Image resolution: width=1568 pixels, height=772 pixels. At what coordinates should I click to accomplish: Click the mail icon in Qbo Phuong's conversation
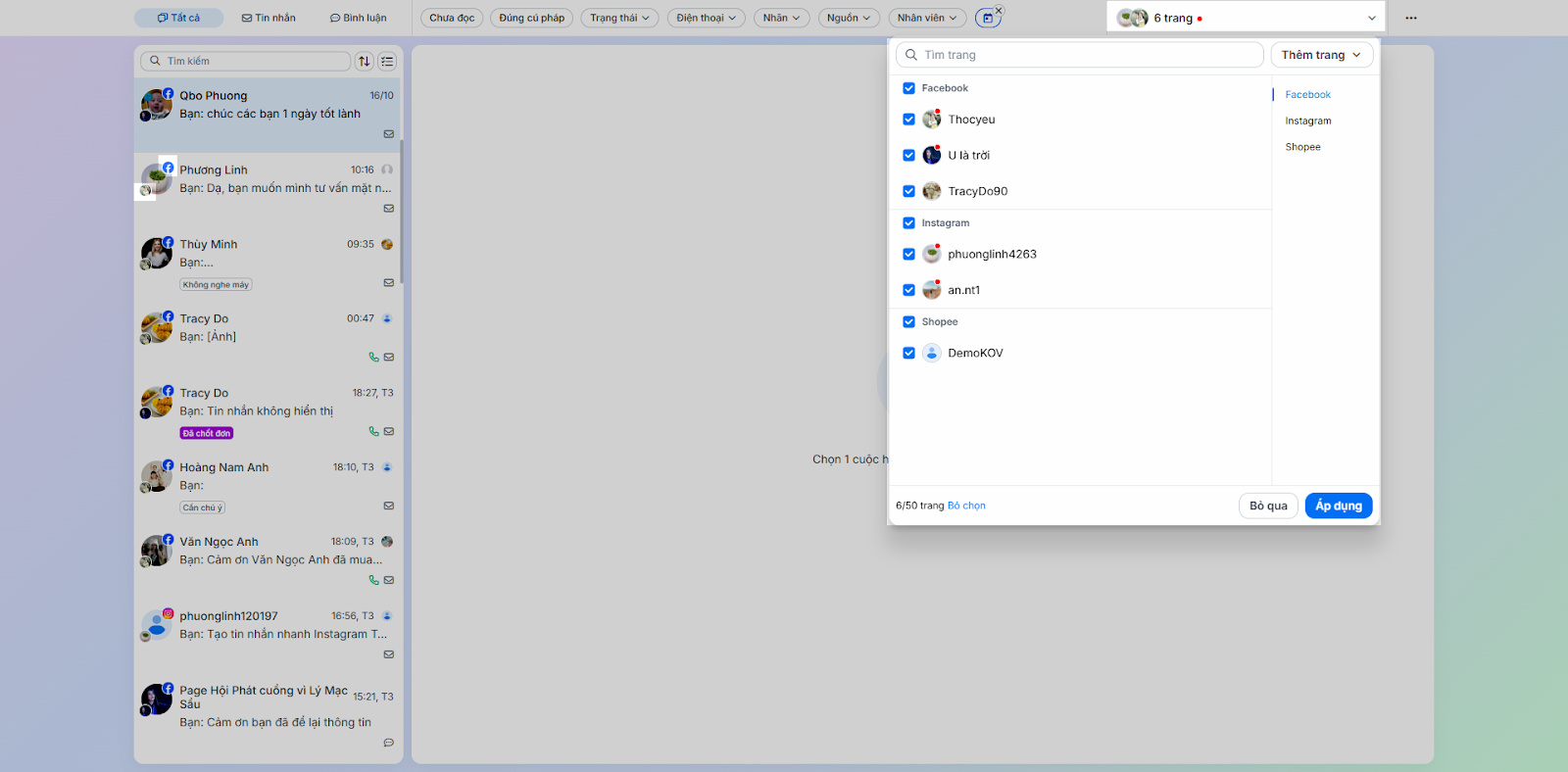[x=389, y=134]
